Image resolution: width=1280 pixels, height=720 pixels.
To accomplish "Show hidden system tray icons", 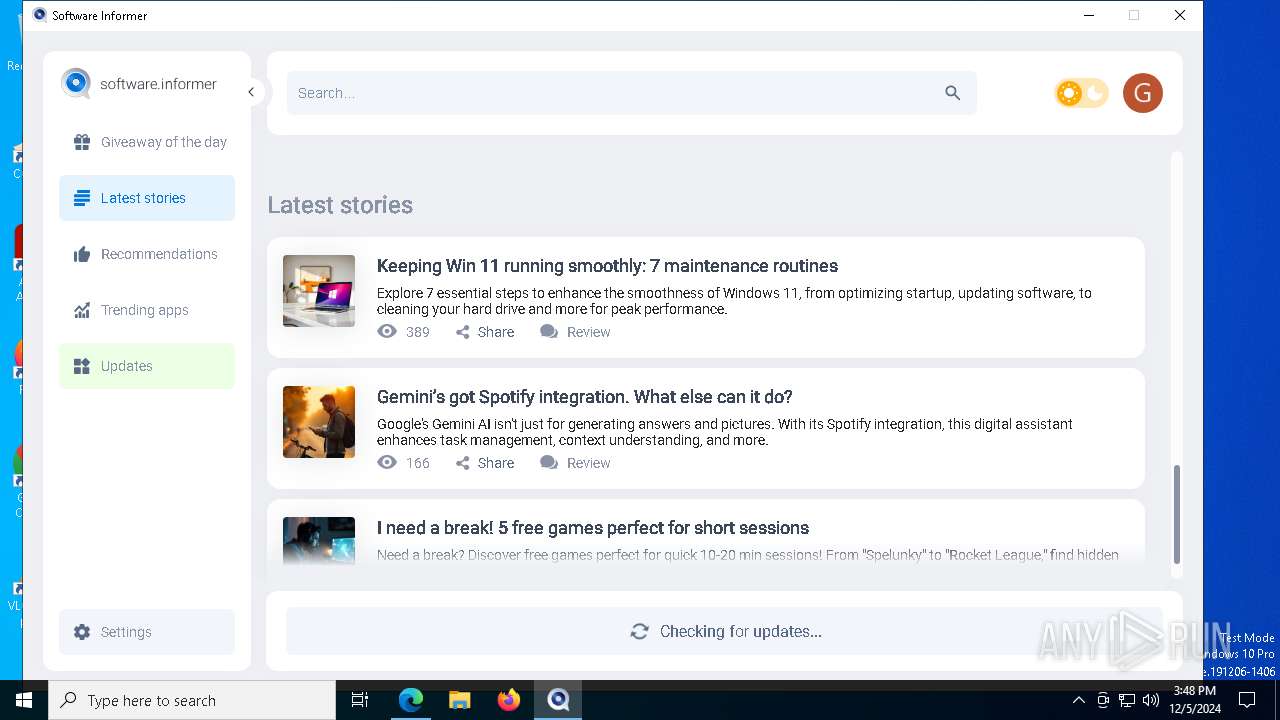I will coord(1078,700).
